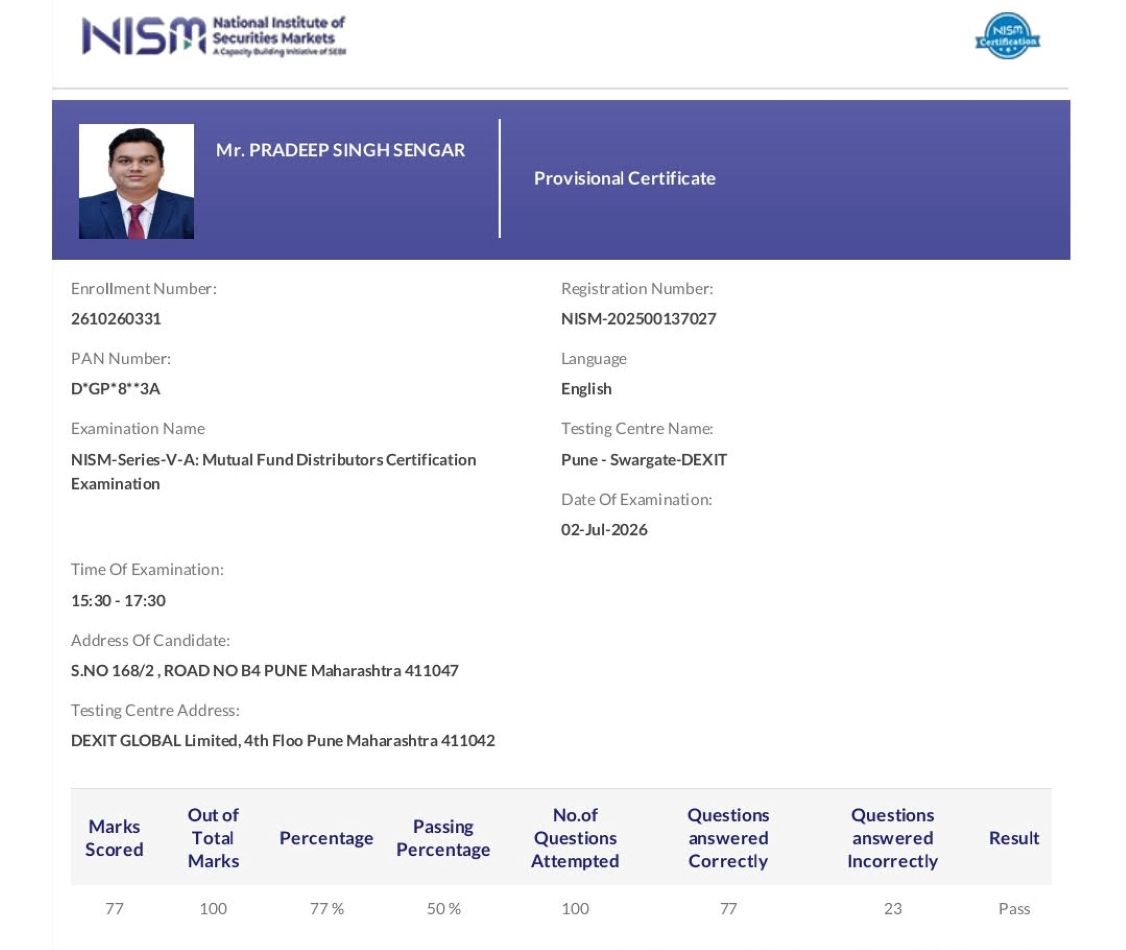Viewport: 1126px width, 950px height.
Task: Select the NISM-Series-V-A examination name text
Action: tap(274, 472)
